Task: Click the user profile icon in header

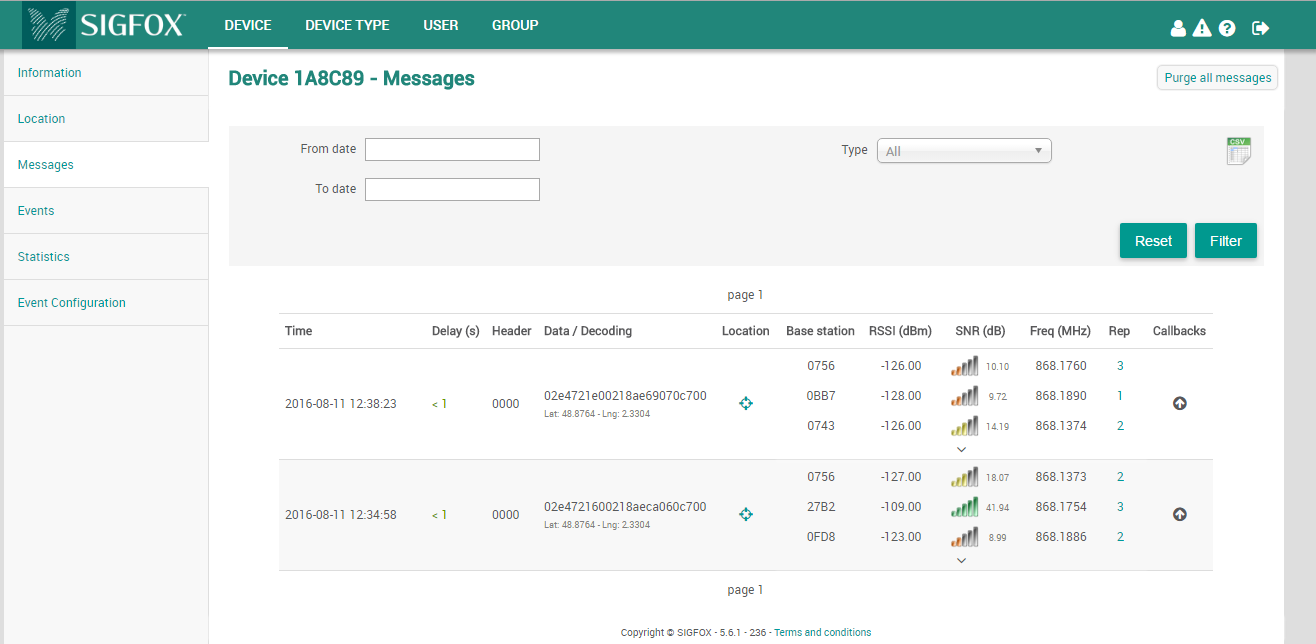Action: (x=1178, y=28)
